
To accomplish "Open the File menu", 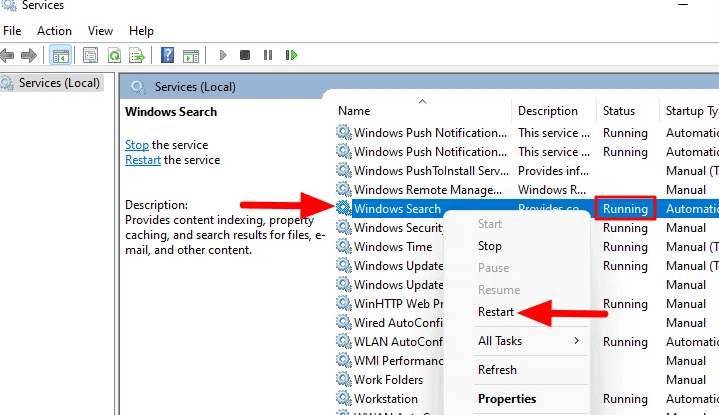I will [x=12, y=31].
